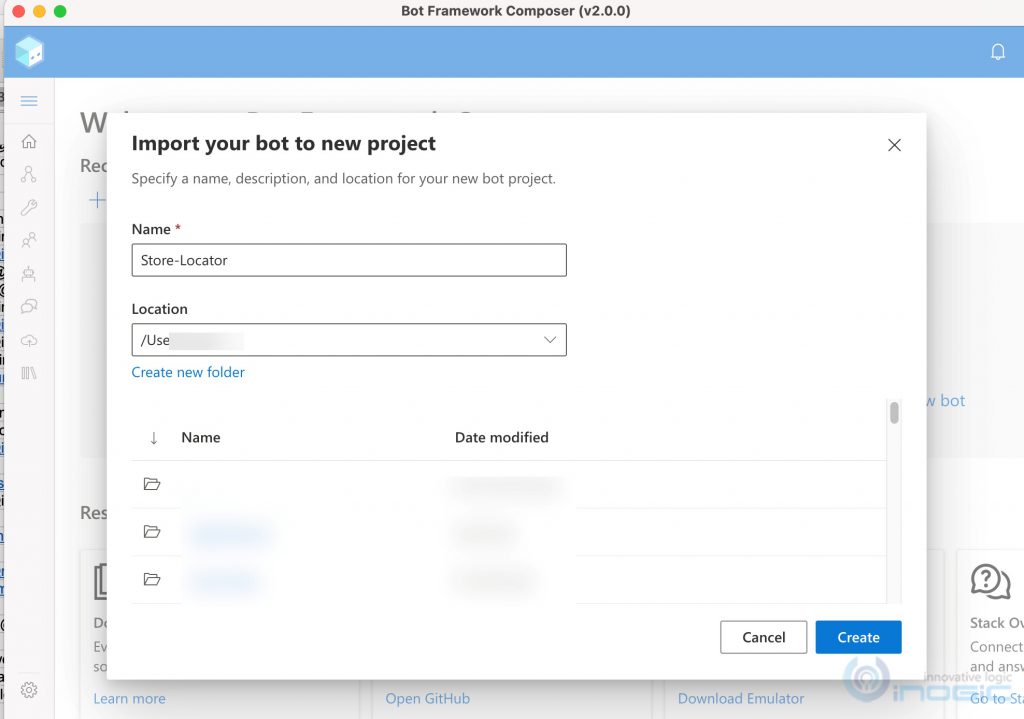Expand the Location dropdown

549,340
